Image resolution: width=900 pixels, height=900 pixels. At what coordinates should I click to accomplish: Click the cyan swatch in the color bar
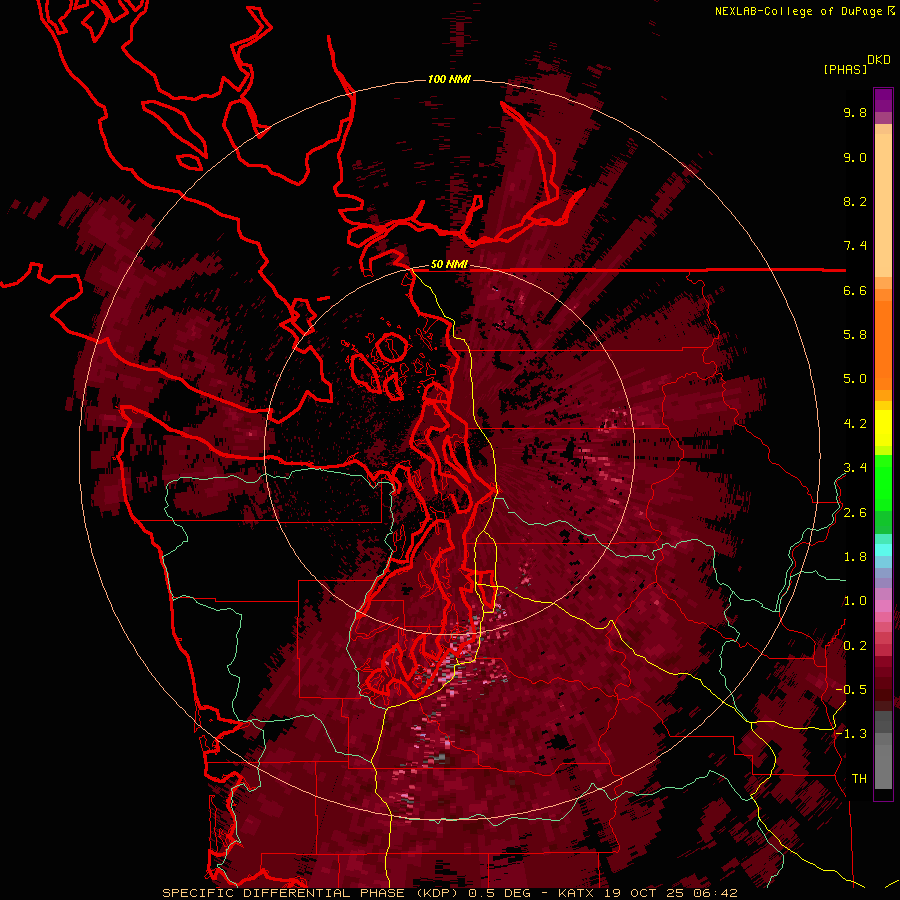click(883, 550)
